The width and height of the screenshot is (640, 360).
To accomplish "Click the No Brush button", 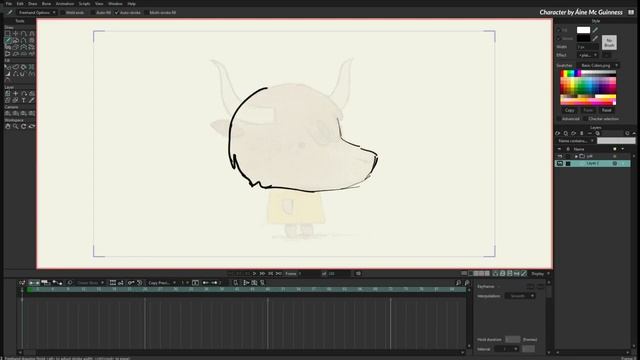I will pyautogui.click(x=609, y=42).
